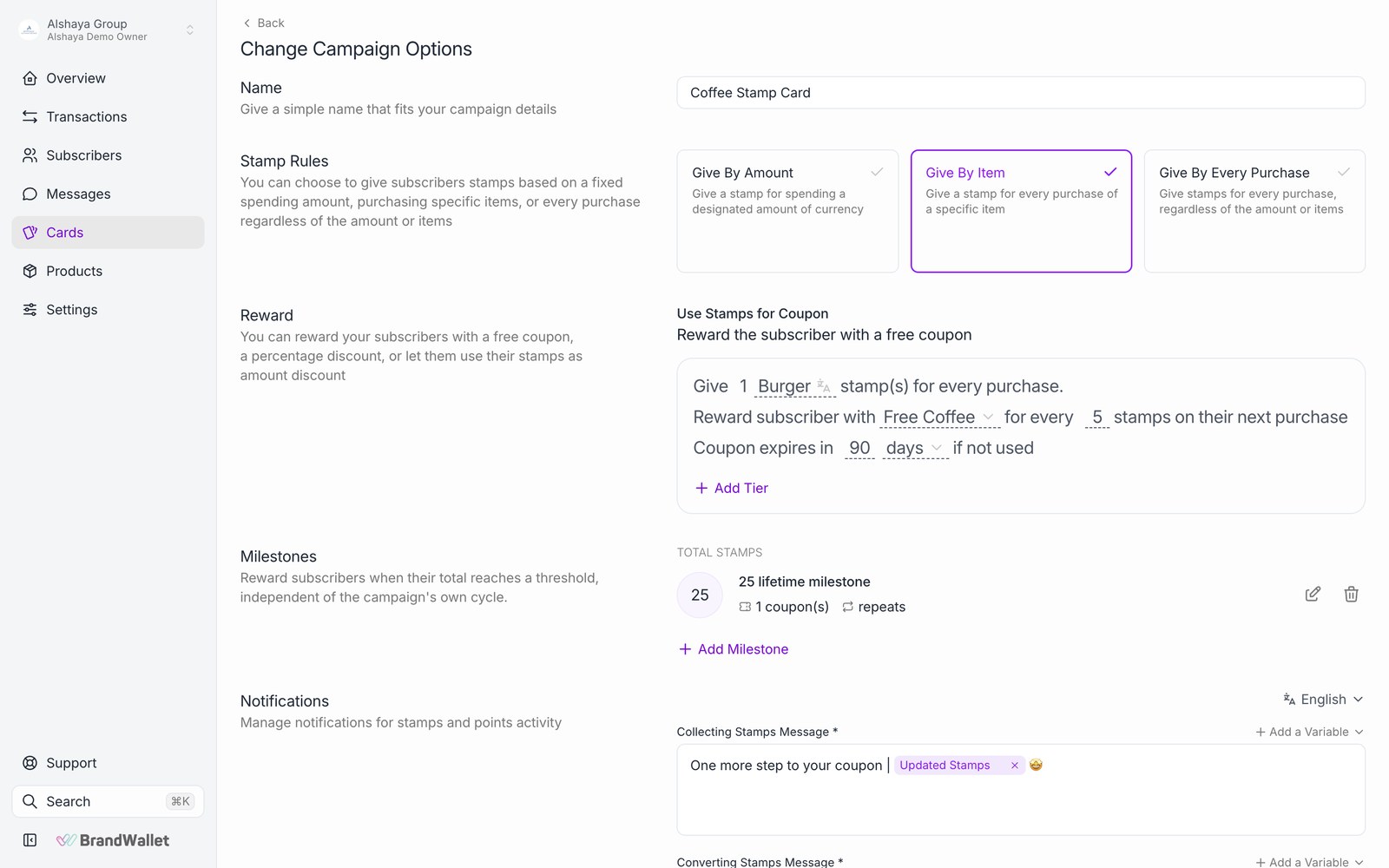This screenshot has height=868, width=1389.
Task: Open the Overview page in the sidebar
Action: (x=108, y=78)
